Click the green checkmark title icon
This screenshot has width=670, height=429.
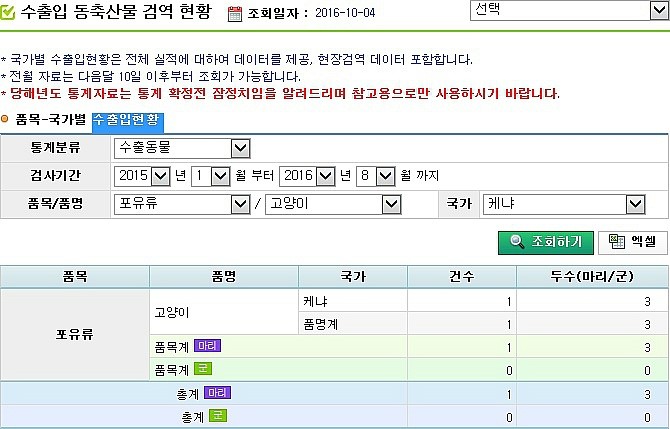(x=7, y=12)
